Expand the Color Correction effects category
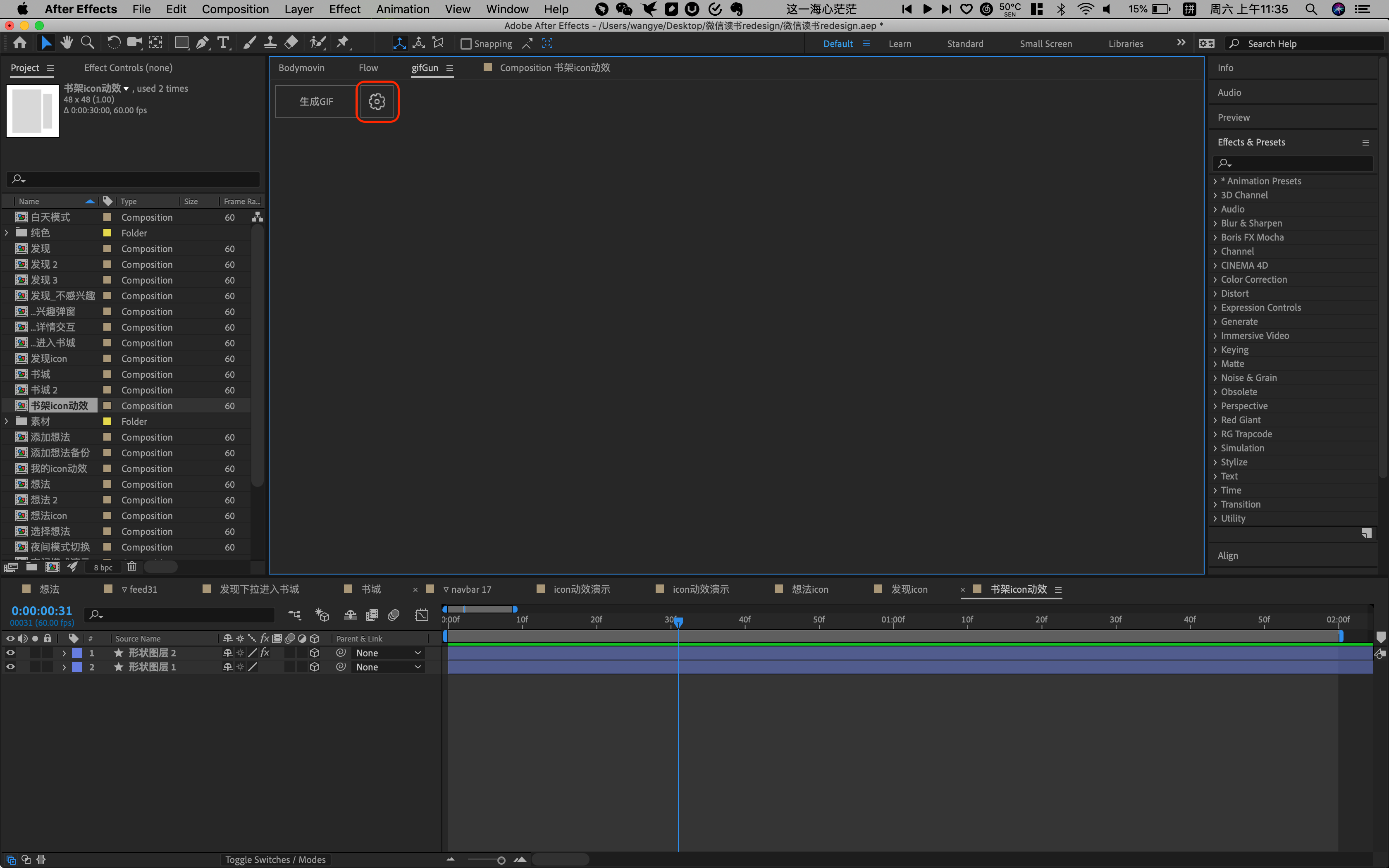The width and height of the screenshot is (1389, 868). coord(1215,279)
